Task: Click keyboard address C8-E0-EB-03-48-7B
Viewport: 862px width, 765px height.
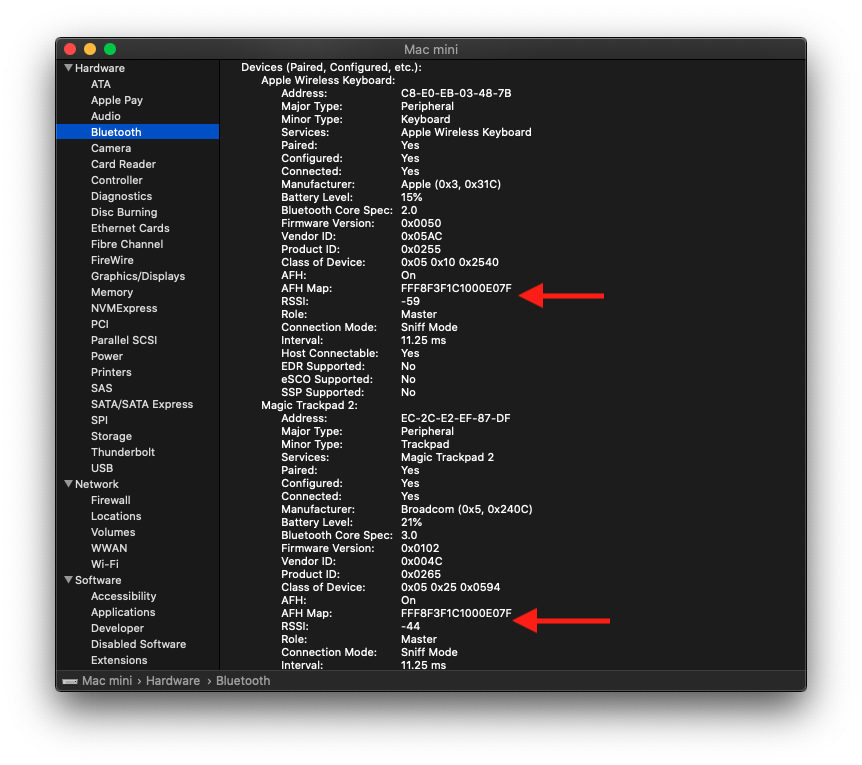Action: (x=456, y=93)
